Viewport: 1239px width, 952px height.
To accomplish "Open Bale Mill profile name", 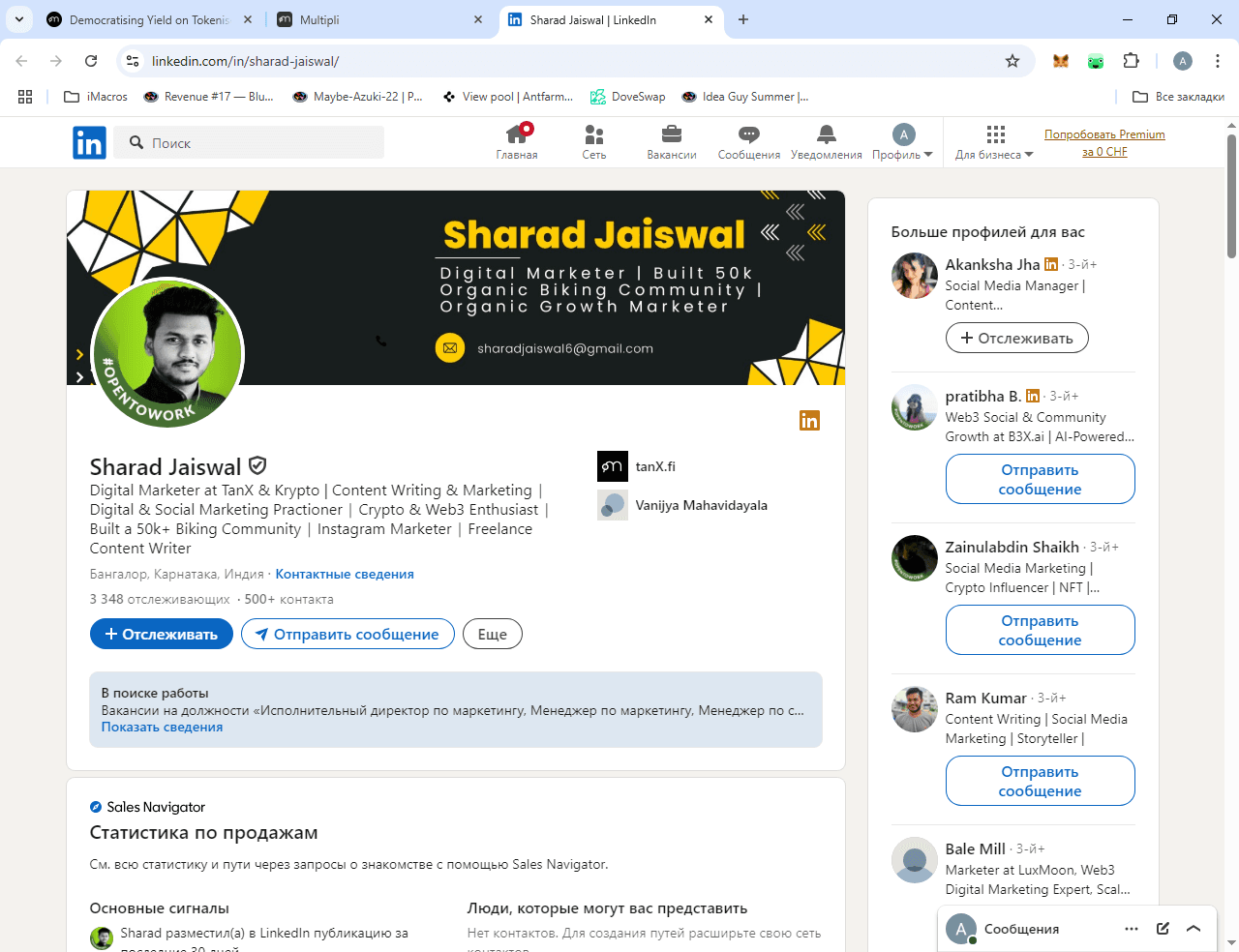I will point(975,848).
